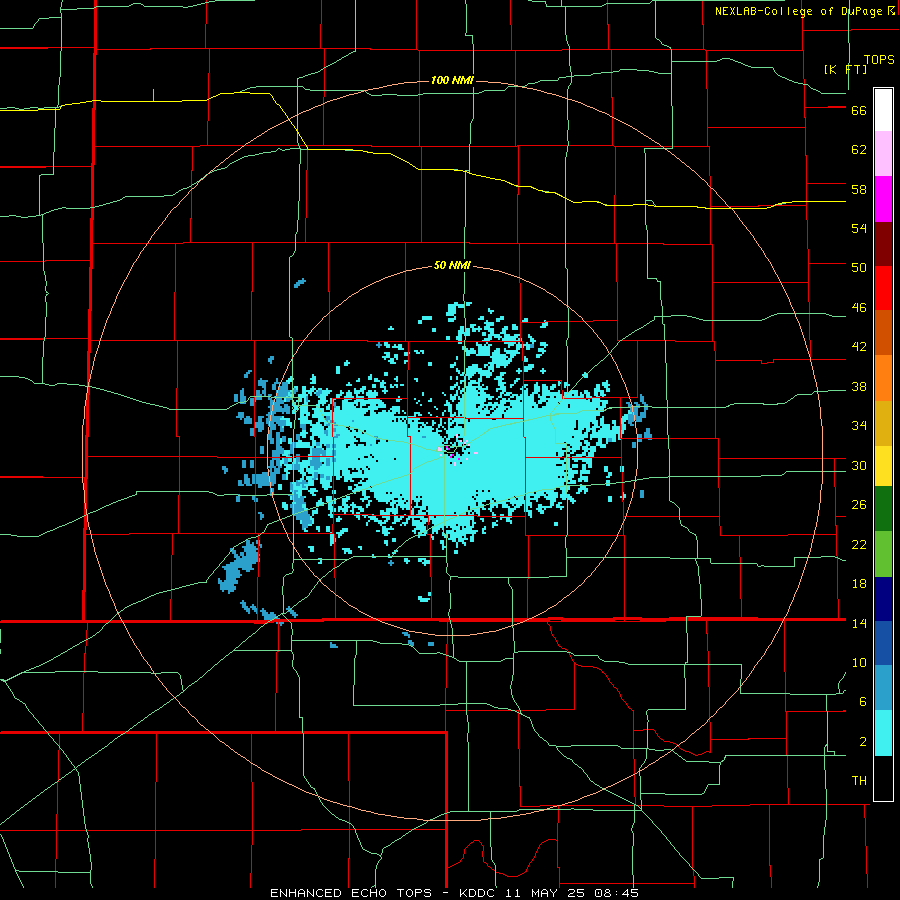Select the "34" legend value

(859, 426)
